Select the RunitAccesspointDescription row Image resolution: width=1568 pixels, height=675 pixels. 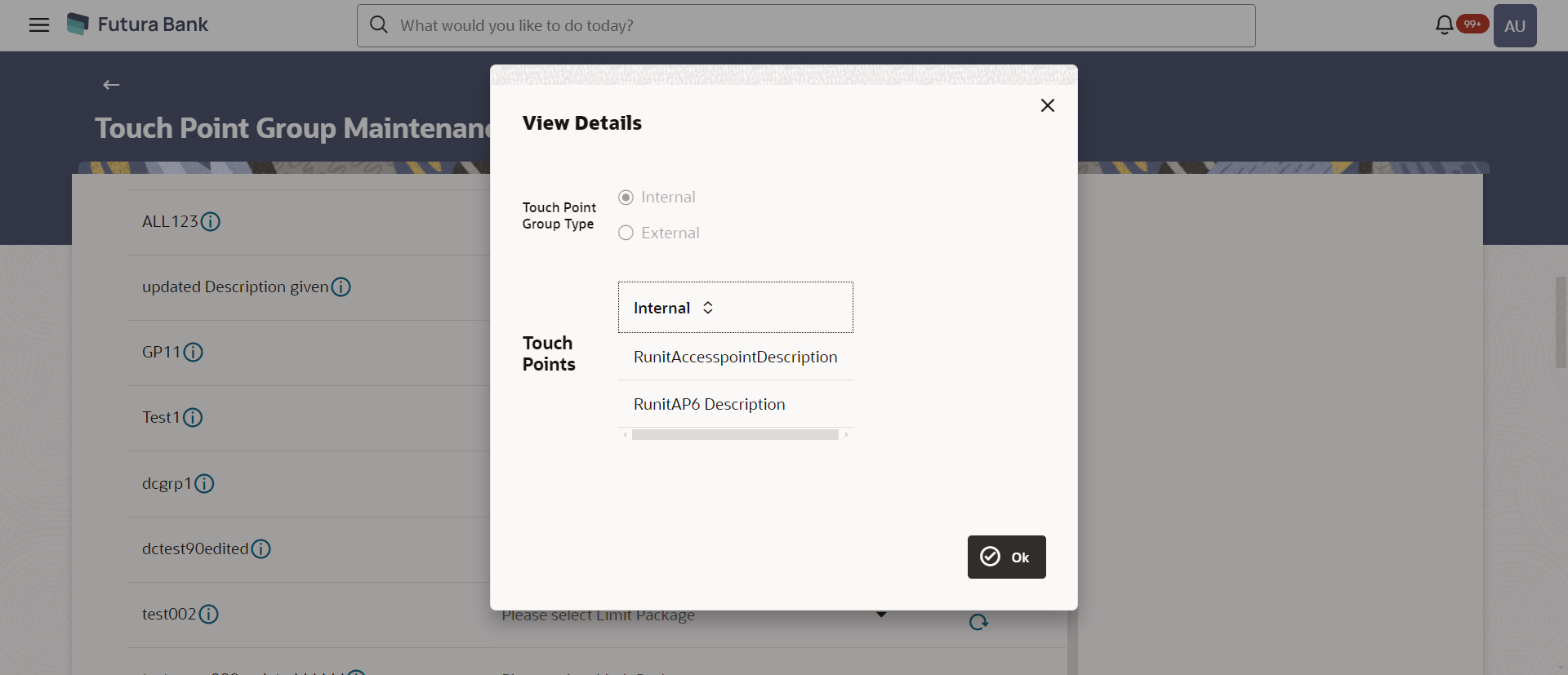[736, 357]
